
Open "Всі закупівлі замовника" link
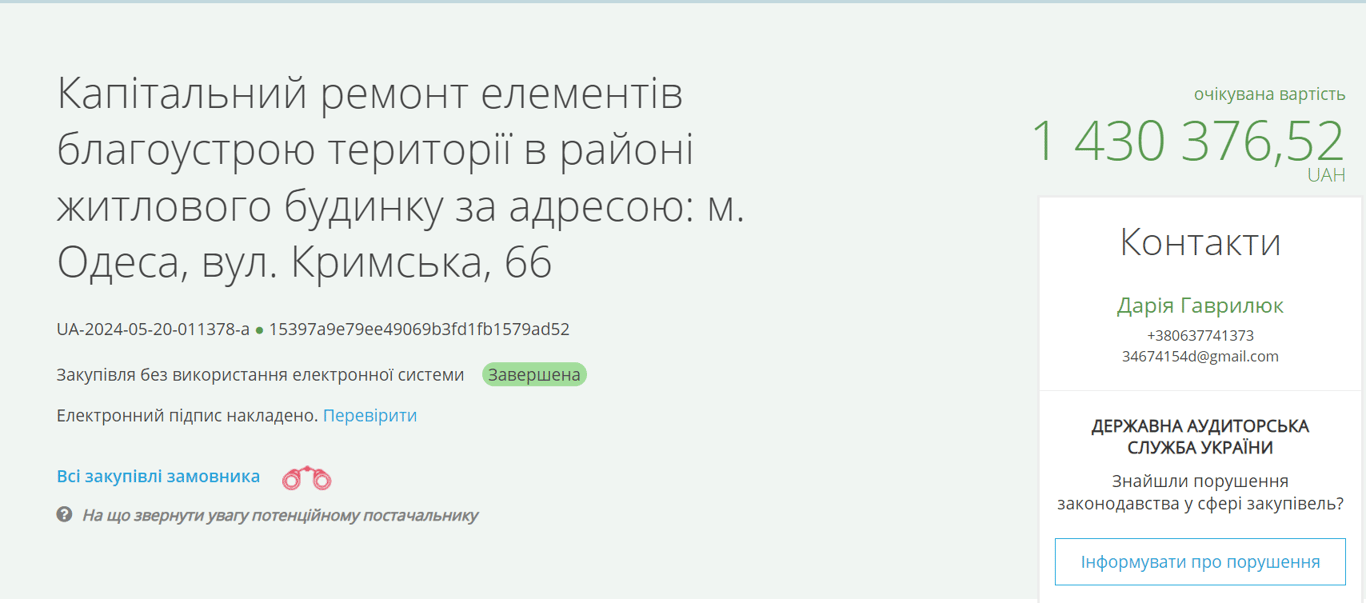point(157,477)
